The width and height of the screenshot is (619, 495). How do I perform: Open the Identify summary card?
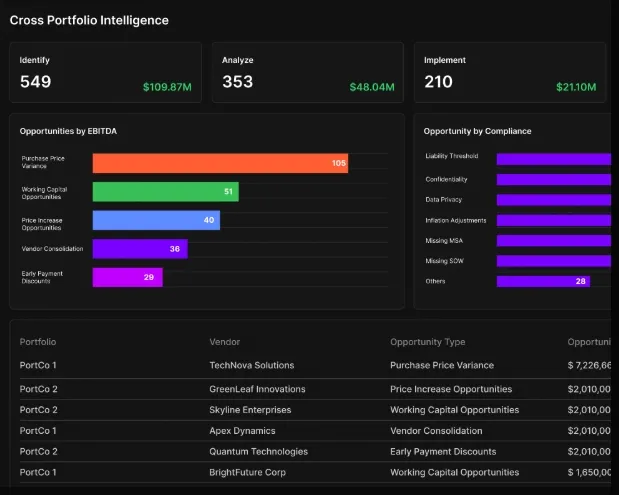click(x=105, y=72)
